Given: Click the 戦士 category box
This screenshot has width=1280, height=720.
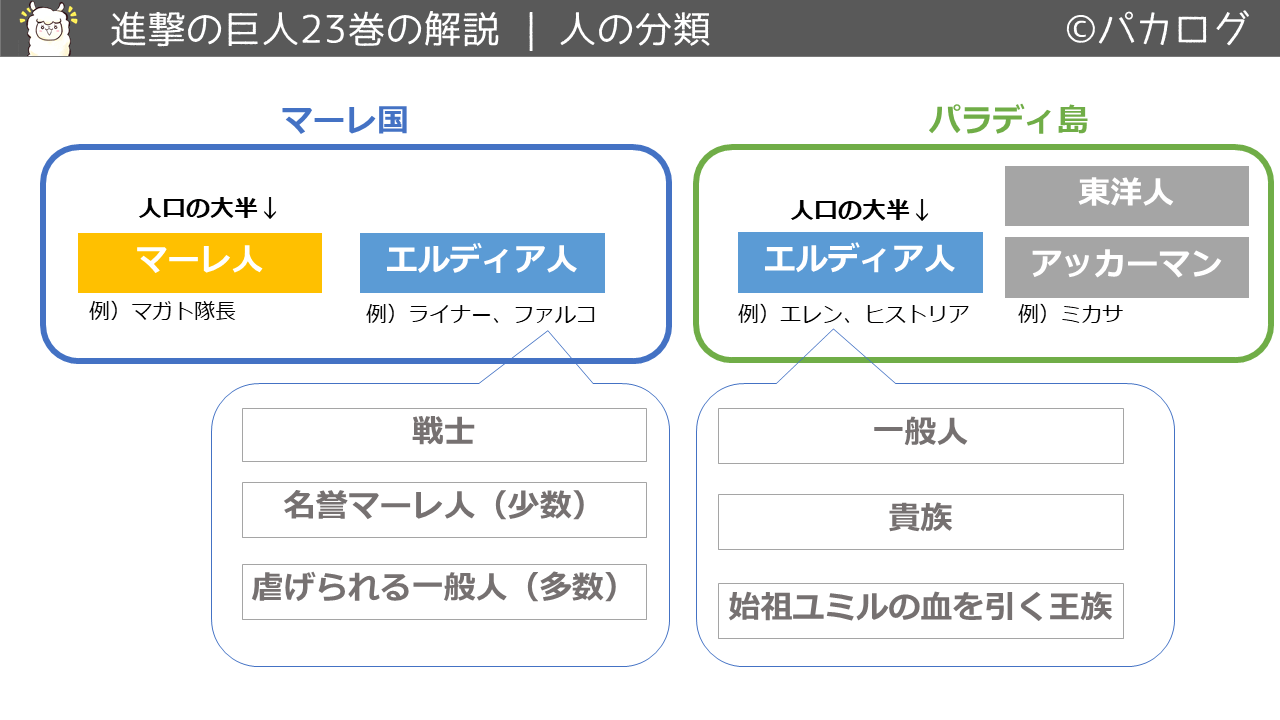Looking at the screenshot, I should pyautogui.click(x=444, y=434).
